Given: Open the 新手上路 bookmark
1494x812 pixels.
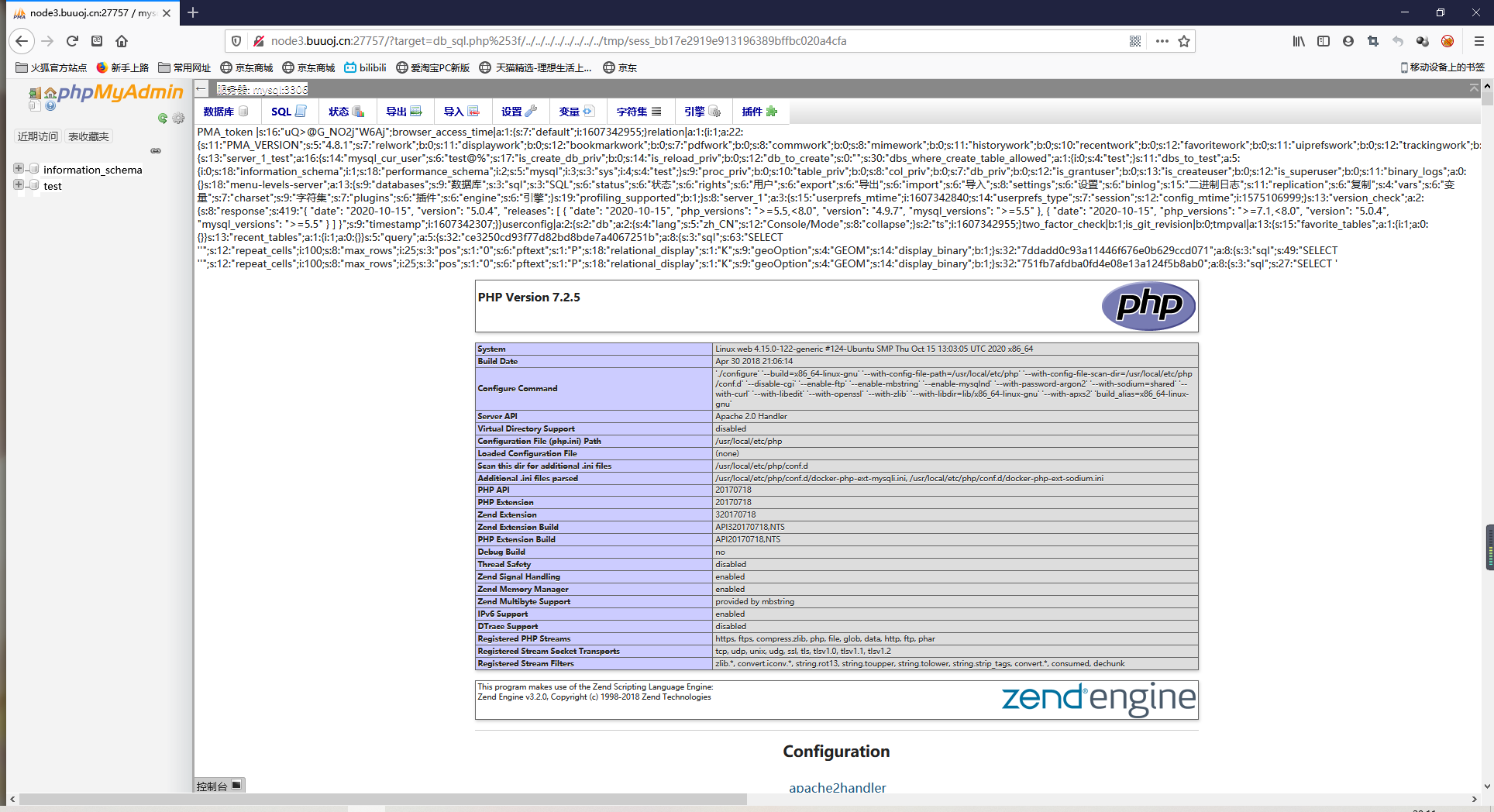Looking at the screenshot, I should click(122, 68).
